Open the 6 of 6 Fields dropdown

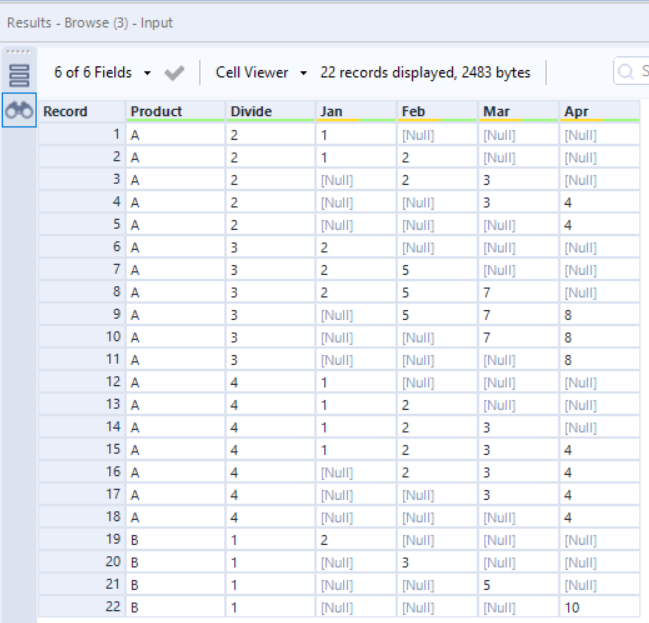[x=103, y=73]
